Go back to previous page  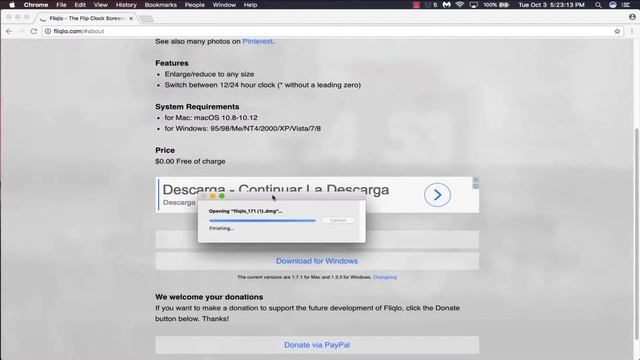(9, 31)
